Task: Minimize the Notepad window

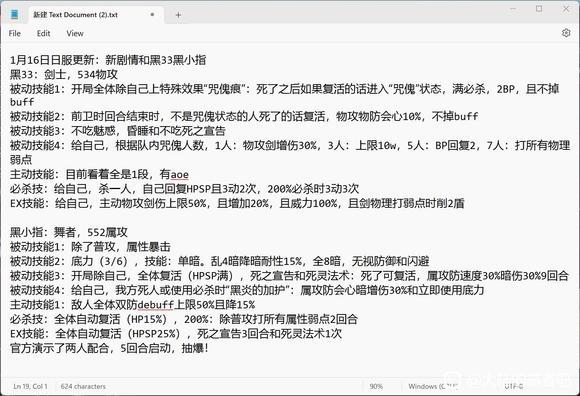Action: (x=513, y=9)
